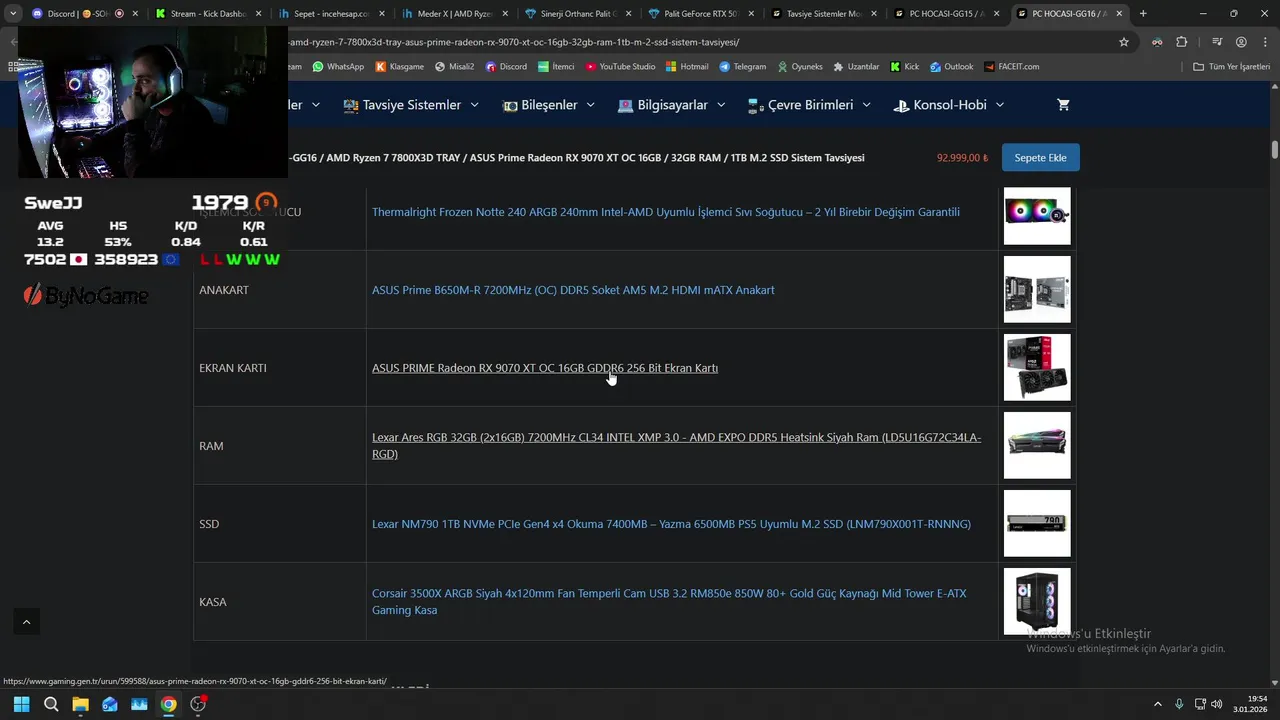Open the Telegram bookmark

(742, 66)
